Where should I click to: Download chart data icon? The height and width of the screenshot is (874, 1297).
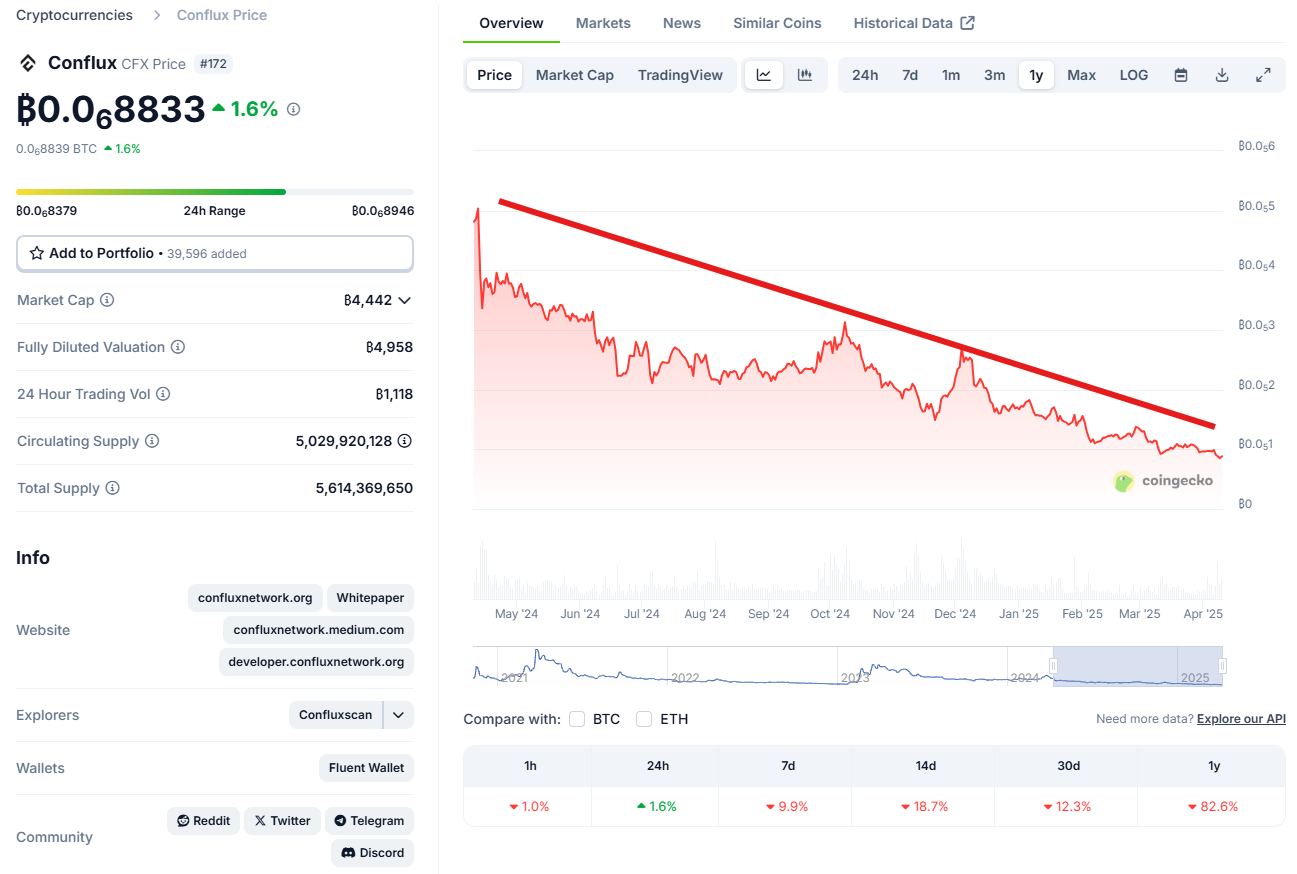tap(1222, 75)
